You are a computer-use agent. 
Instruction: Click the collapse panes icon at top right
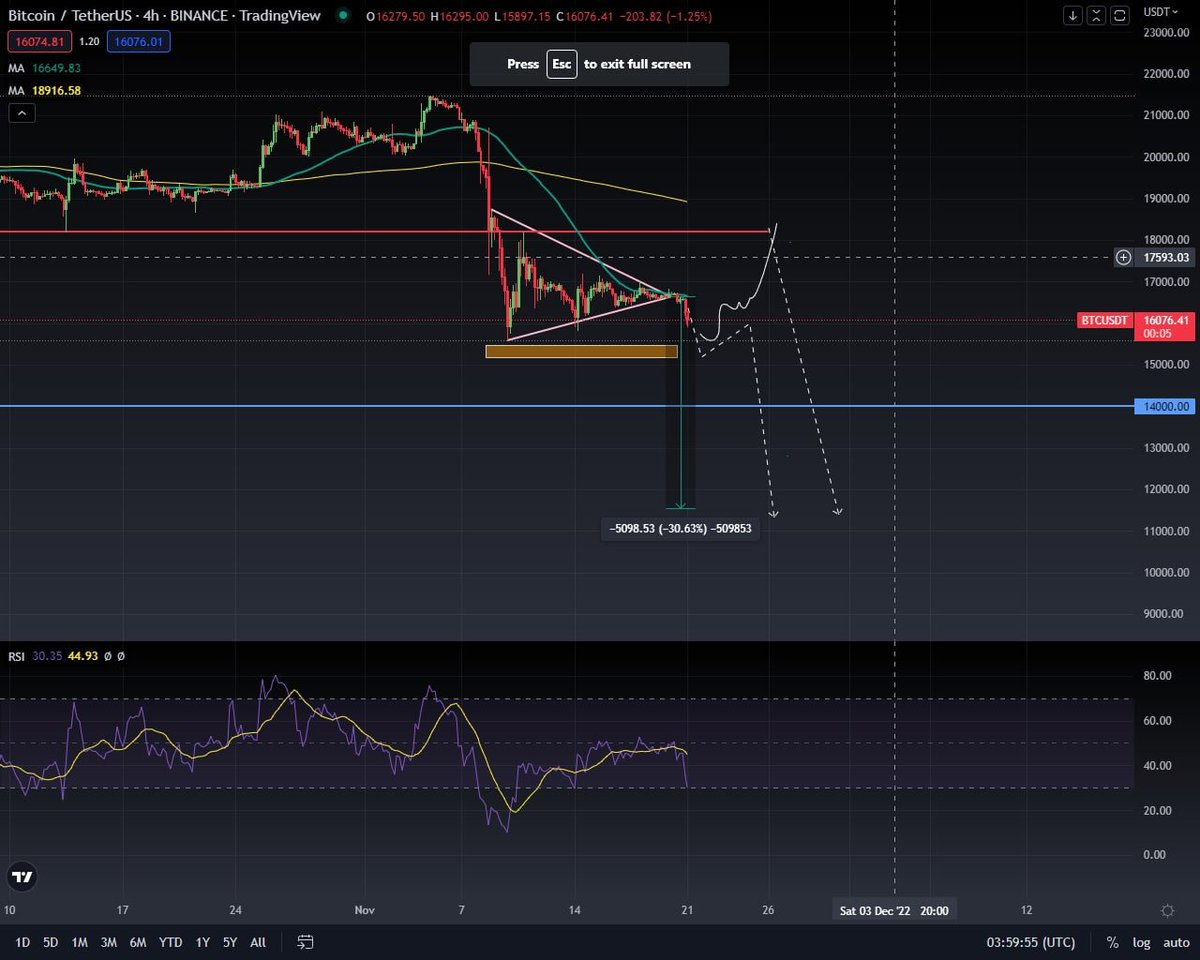pos(1097,15)
